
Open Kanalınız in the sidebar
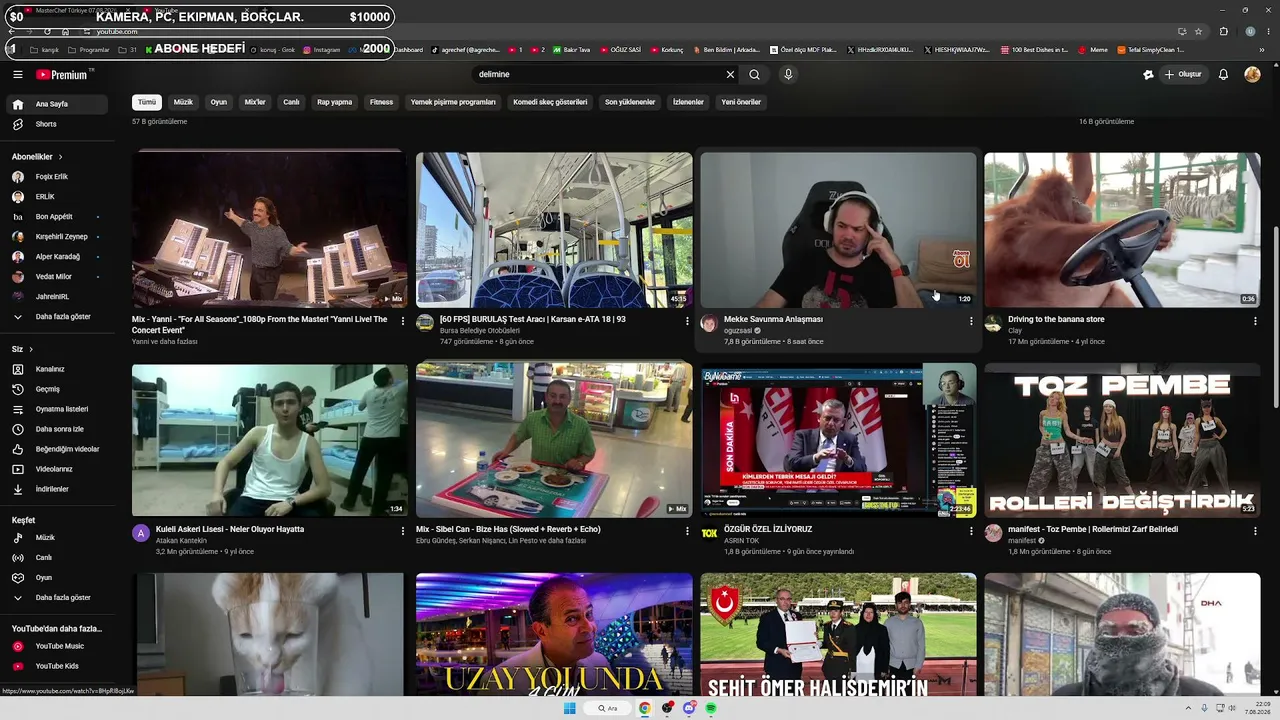click(57, 369)
